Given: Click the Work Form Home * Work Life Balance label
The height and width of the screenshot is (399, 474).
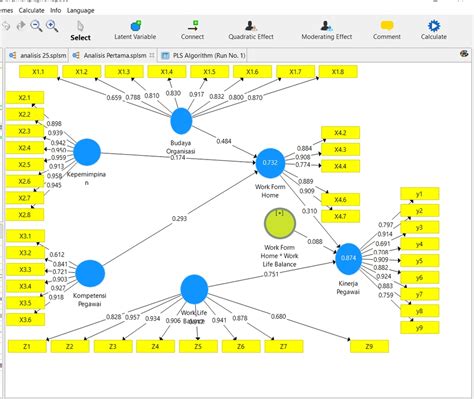Looking at the screenshot, I should [x=279, y=256].
